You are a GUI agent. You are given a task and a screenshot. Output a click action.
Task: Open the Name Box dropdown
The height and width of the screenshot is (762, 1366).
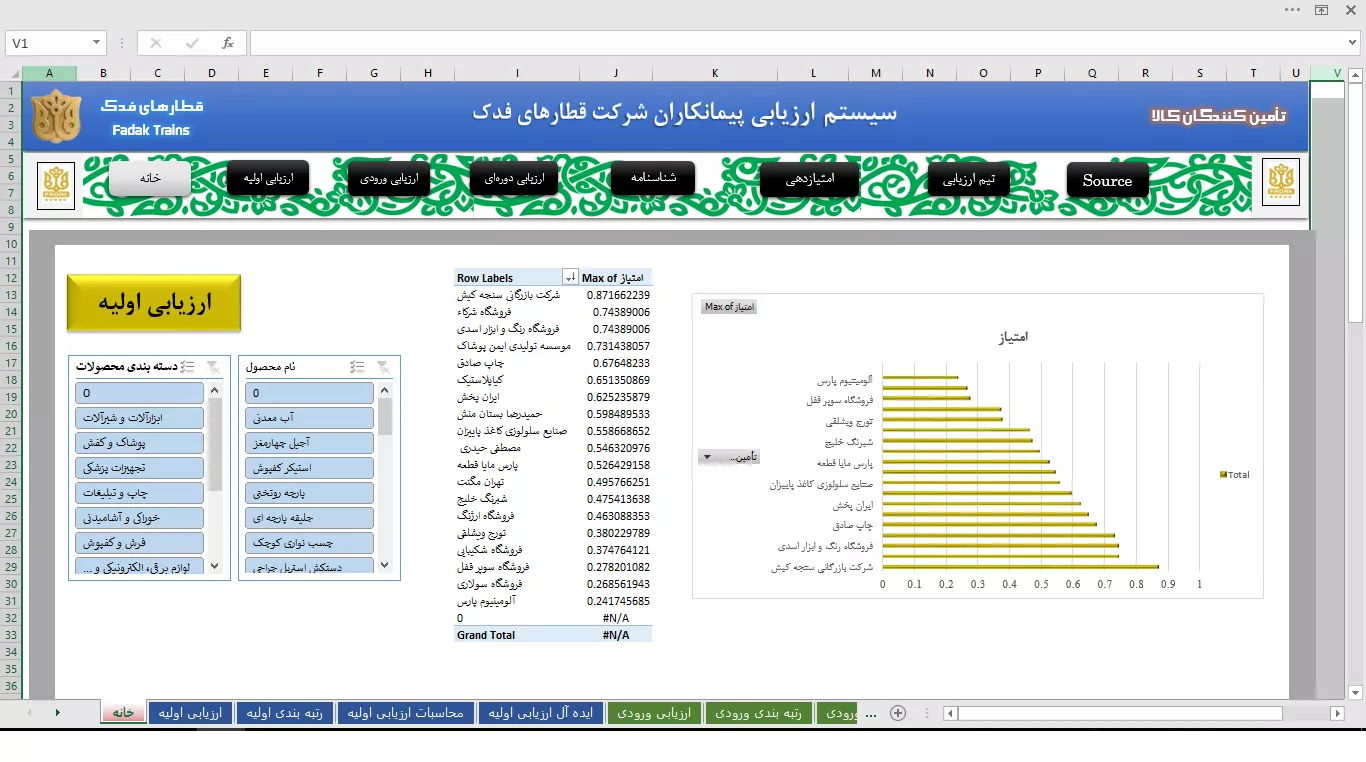tap(97, 43)
